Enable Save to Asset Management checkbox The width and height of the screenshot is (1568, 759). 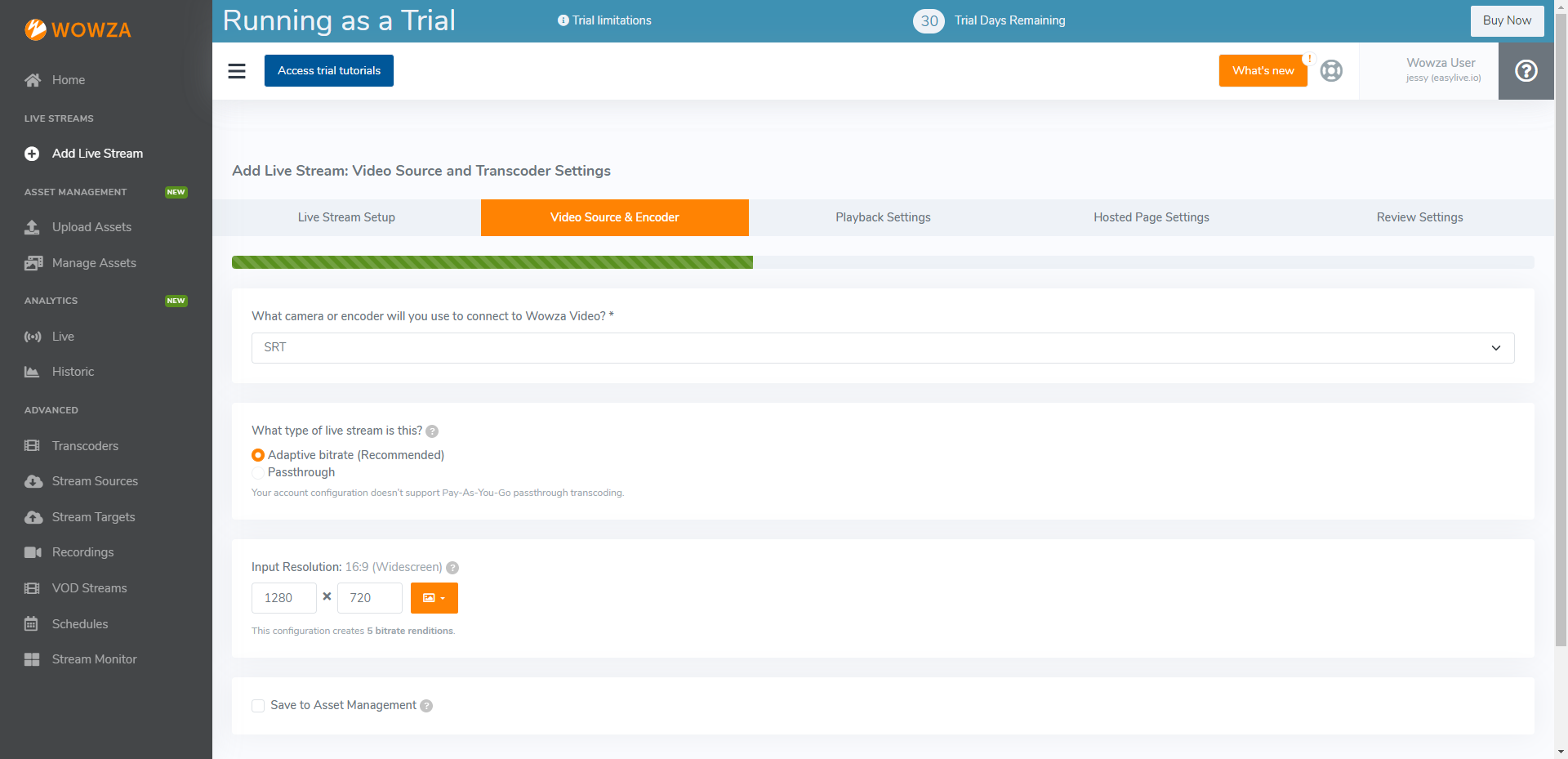pos(258,706)
